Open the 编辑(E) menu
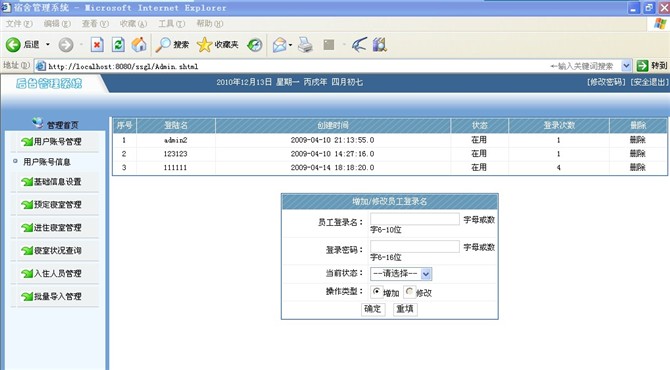Viewport: 670px width, 370px height. pos(57,24)
